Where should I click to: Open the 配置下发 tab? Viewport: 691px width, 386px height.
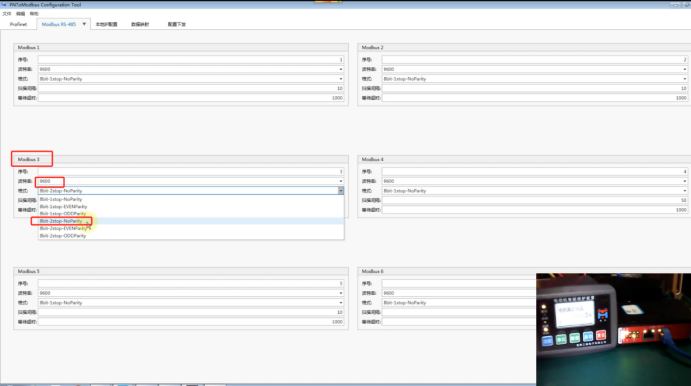pos(177,24)
